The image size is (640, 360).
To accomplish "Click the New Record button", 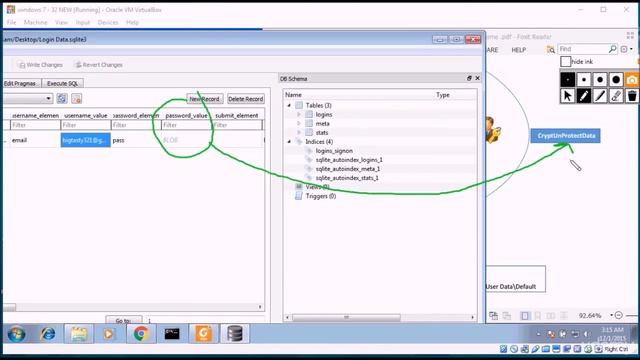I will [x=204, y=99].
